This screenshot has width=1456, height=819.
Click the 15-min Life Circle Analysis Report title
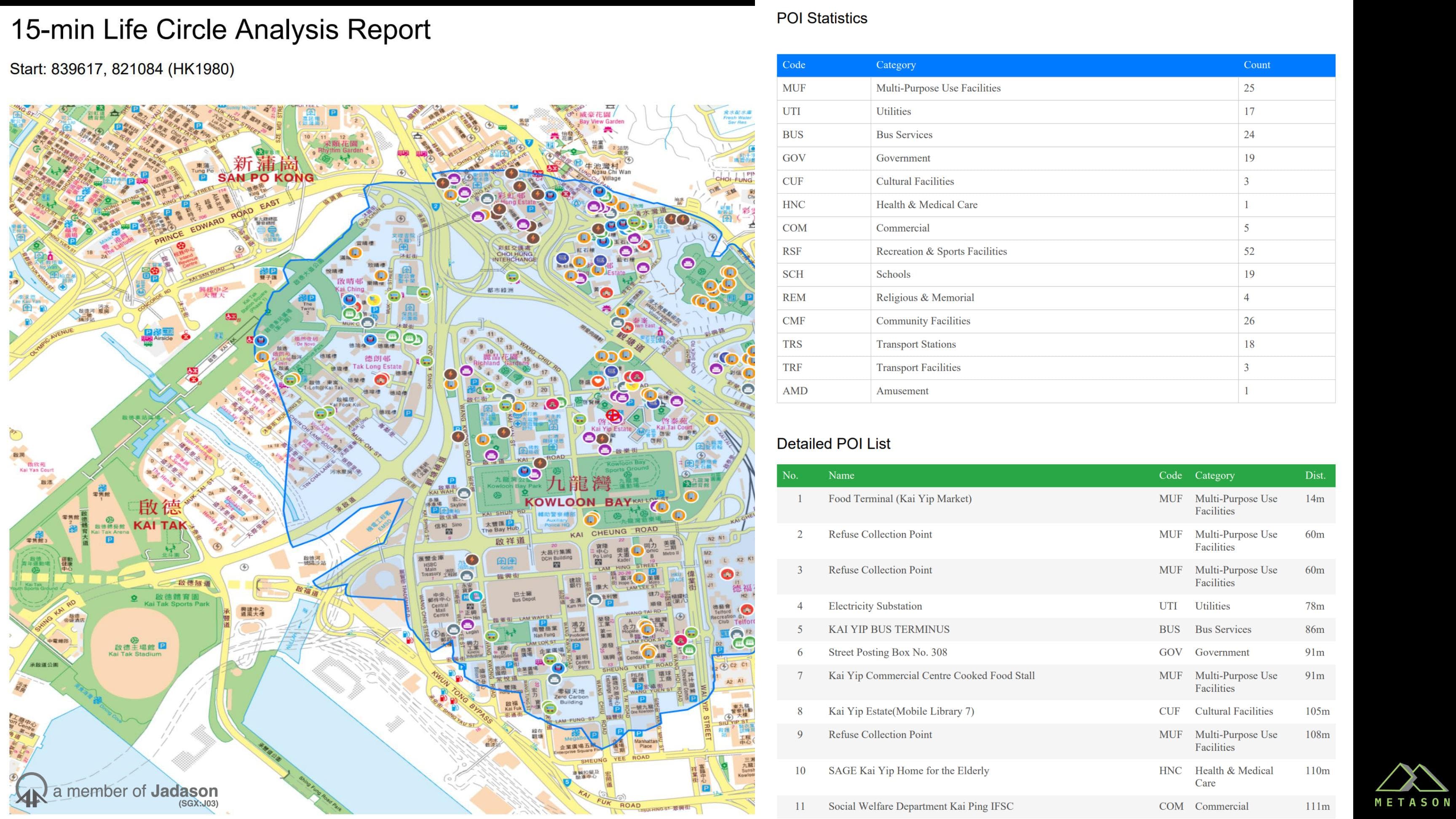(x=220, y=29)
